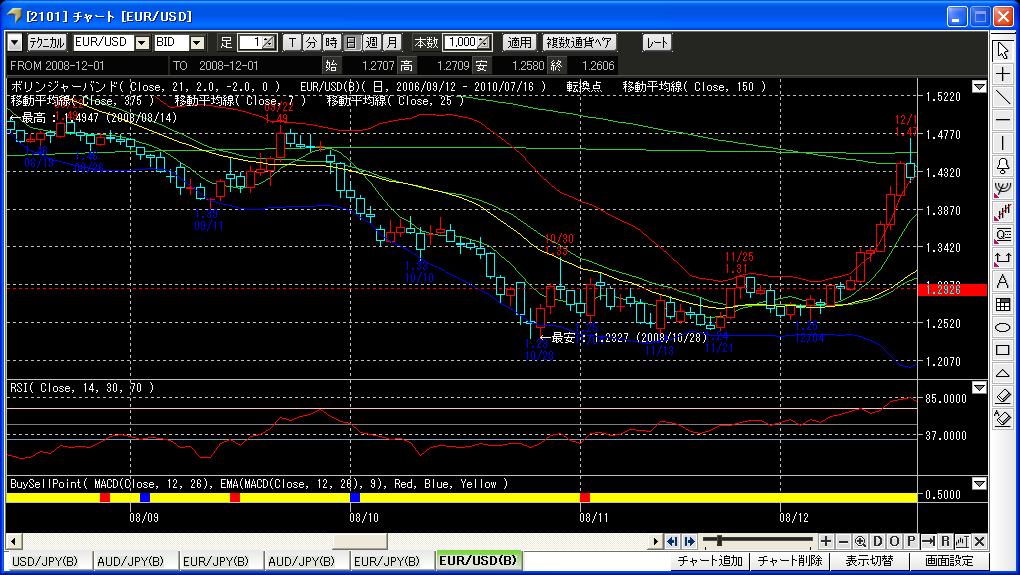Toggle the R button
This screenshot has height=575, width=1020.
(945, 541)
